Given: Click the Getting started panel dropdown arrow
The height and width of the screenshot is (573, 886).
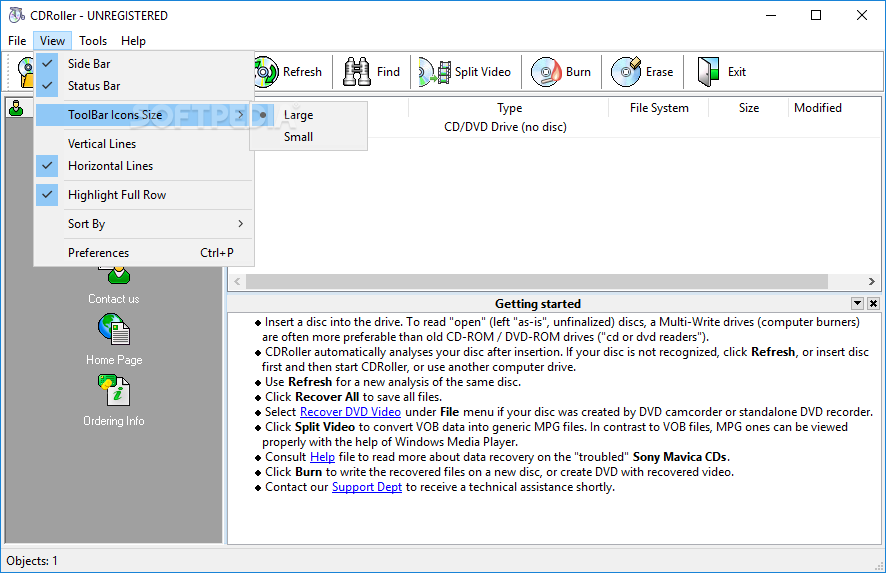Looking at the screenshot, I should point(857,303).
